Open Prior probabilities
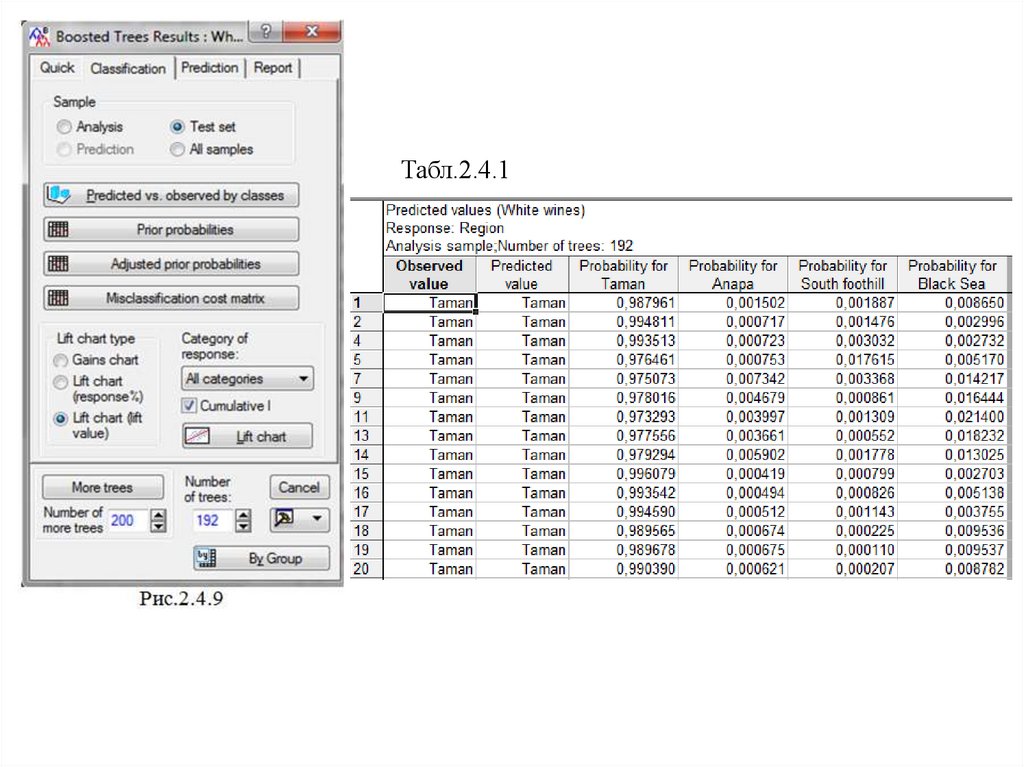Screen dimensions: 1024x767 click(171, 229)
